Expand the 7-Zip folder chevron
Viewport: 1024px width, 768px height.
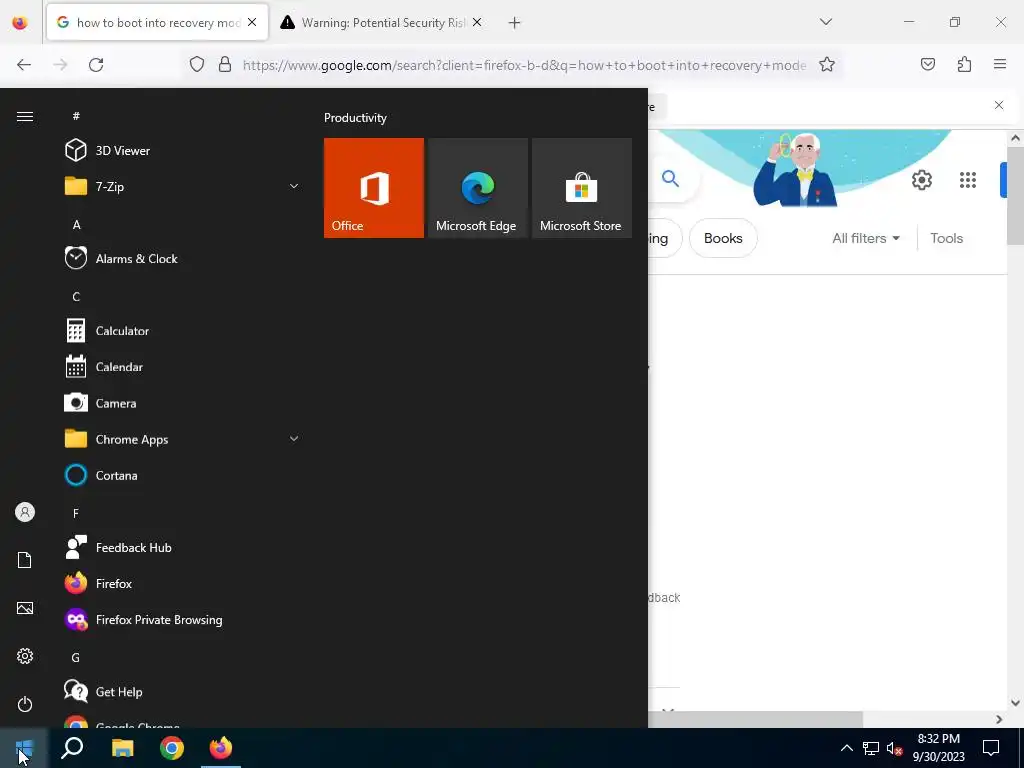[294, 186]
